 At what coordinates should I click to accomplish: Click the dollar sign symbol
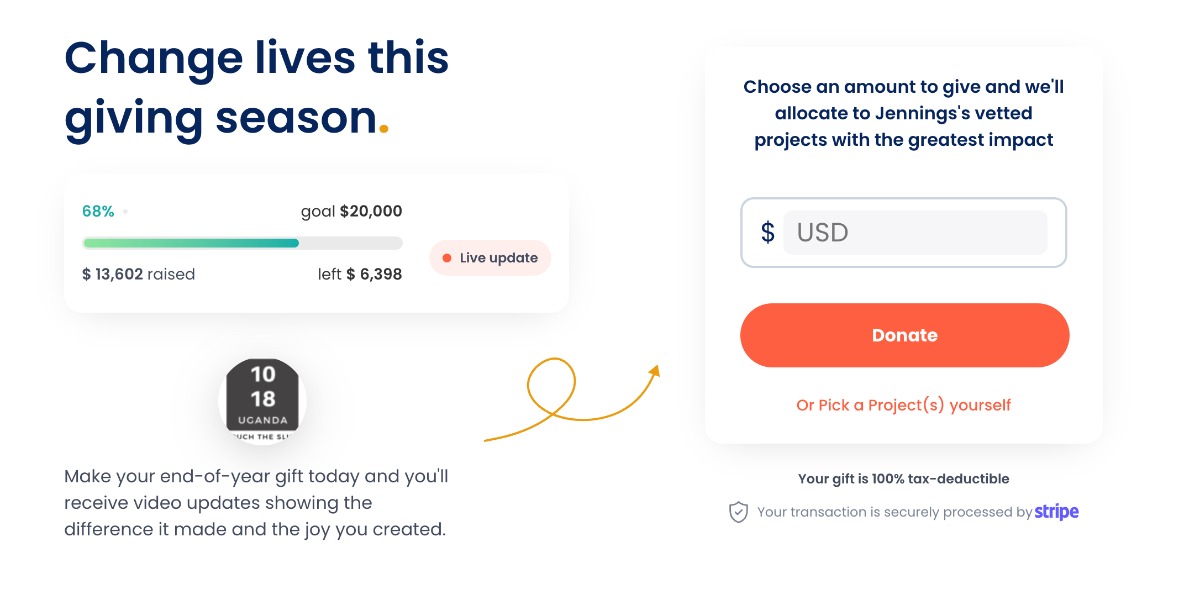point(767,233)
